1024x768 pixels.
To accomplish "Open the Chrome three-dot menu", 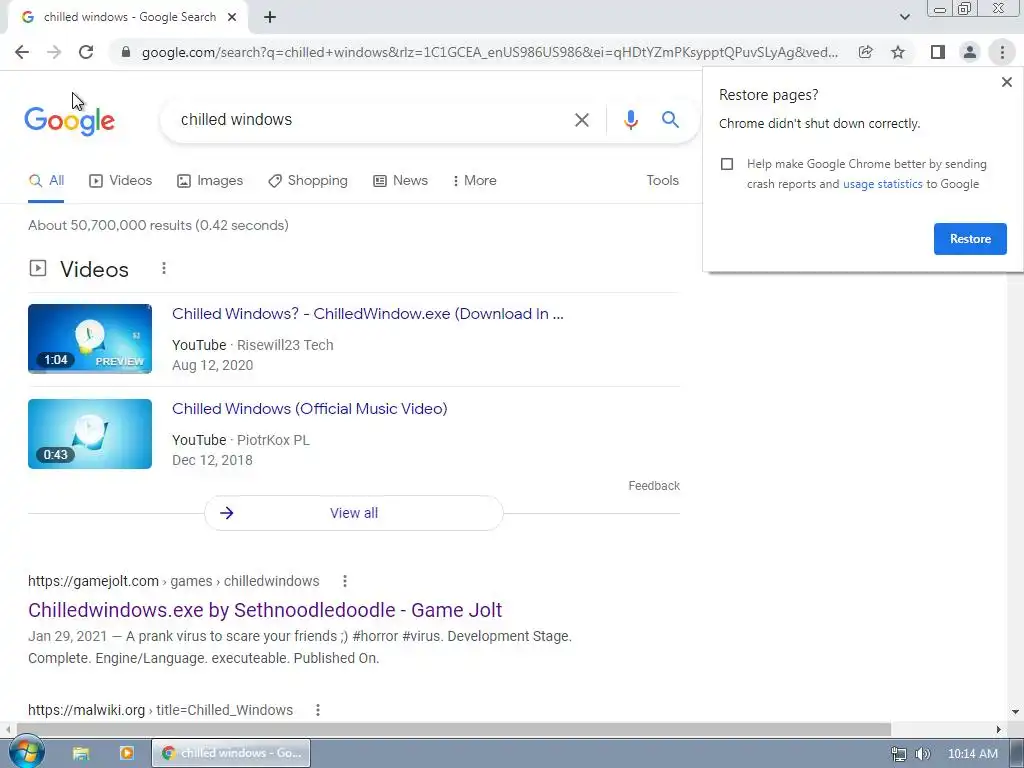I will (x=1002, y=52).
